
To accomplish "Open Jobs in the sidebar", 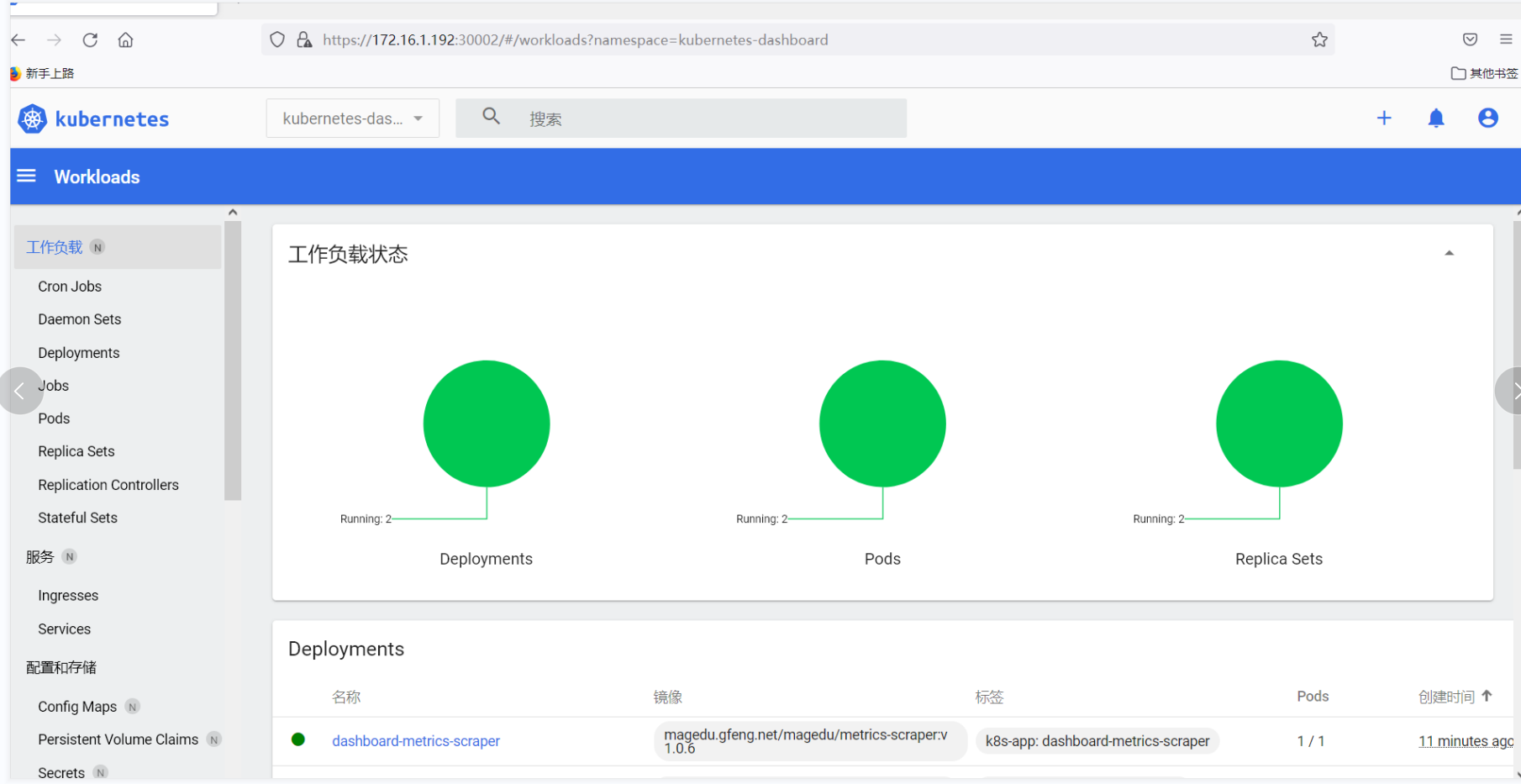I will [54, 386].
